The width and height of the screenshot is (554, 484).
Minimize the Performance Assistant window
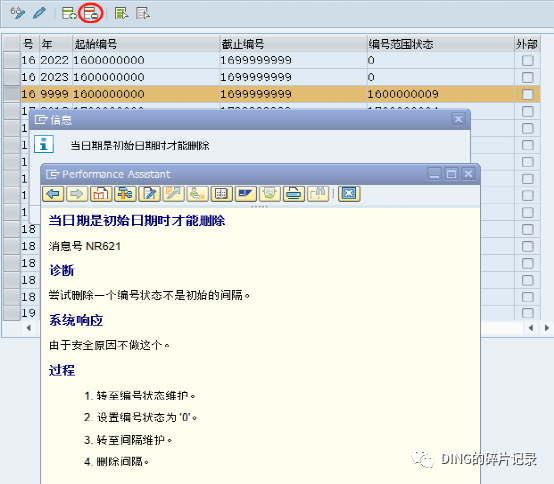click(434, 174)
